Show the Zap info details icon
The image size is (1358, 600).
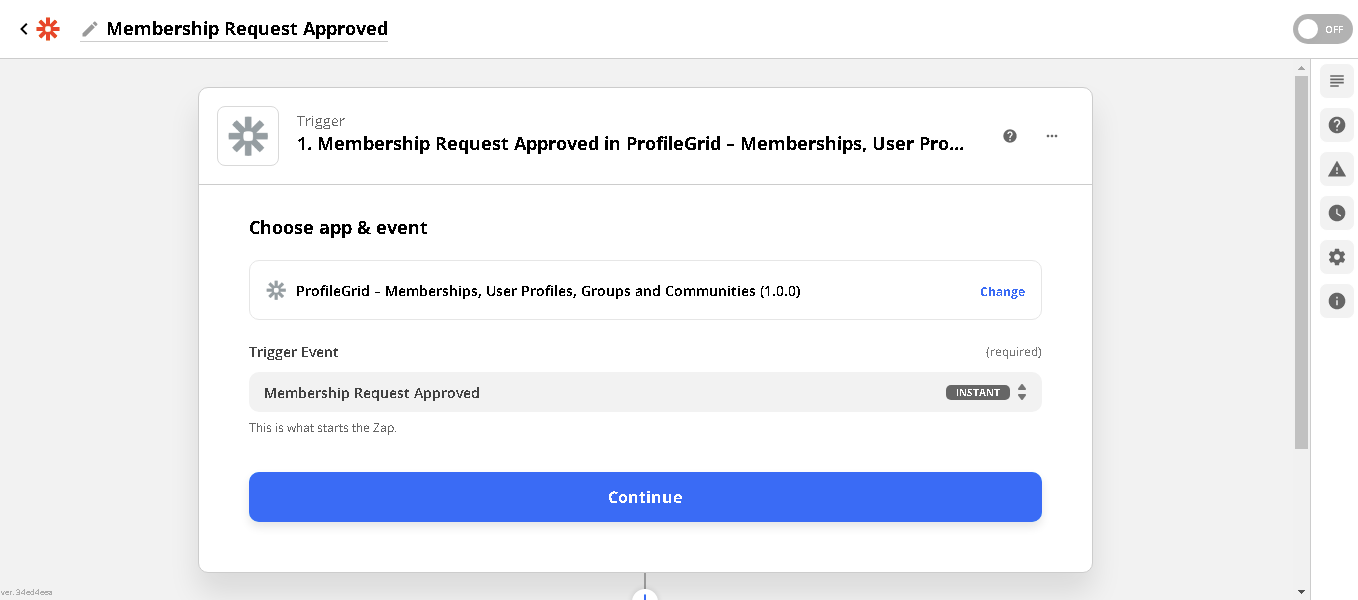[x=1337, y=301]
